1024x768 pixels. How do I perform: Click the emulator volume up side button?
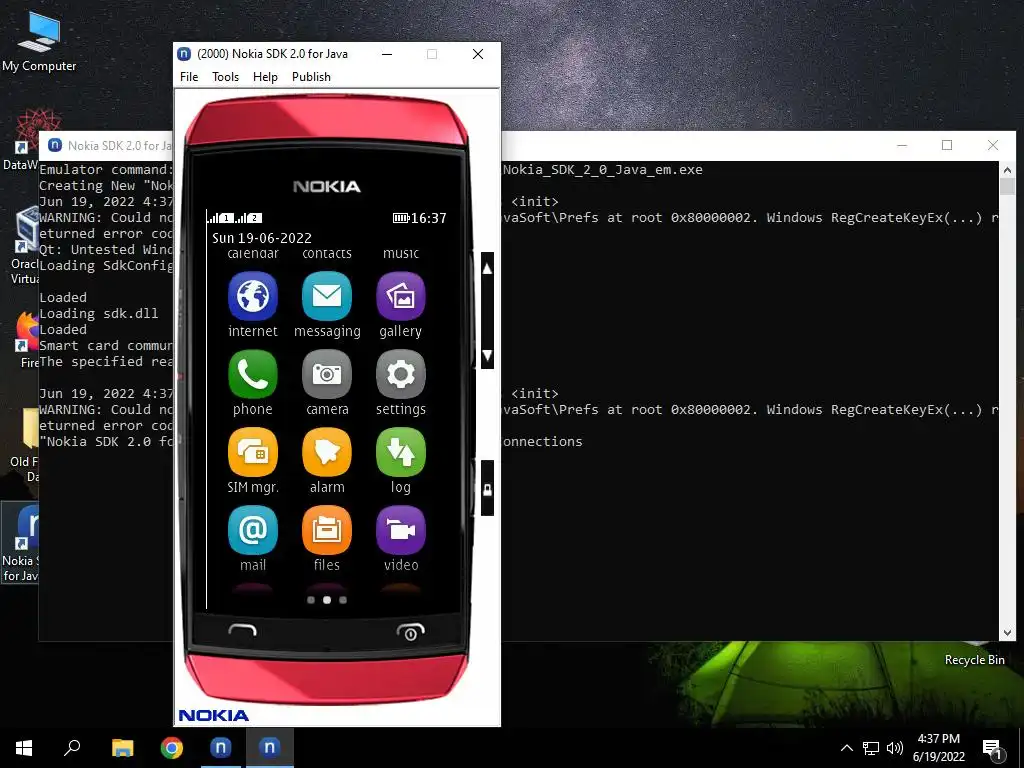pyautogui.click(x=487, y=268)
